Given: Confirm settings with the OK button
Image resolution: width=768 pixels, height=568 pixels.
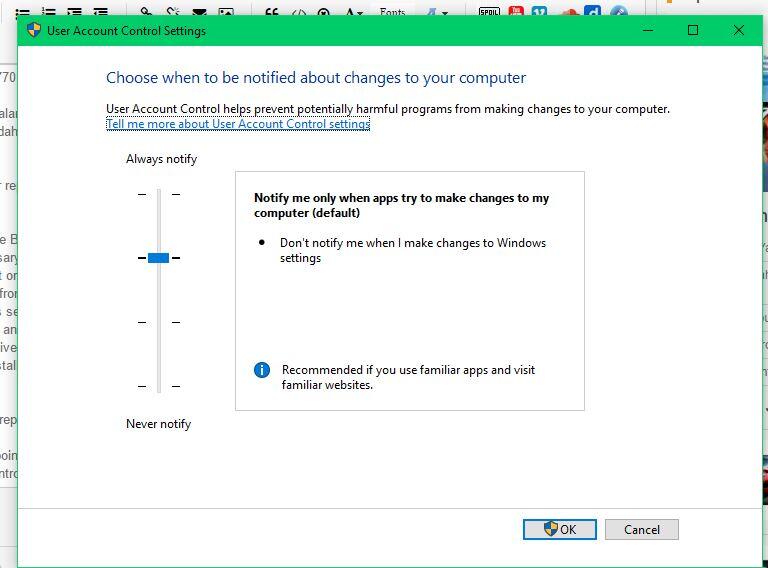Looking at the screenshot, I should click(x=560, y=529).
